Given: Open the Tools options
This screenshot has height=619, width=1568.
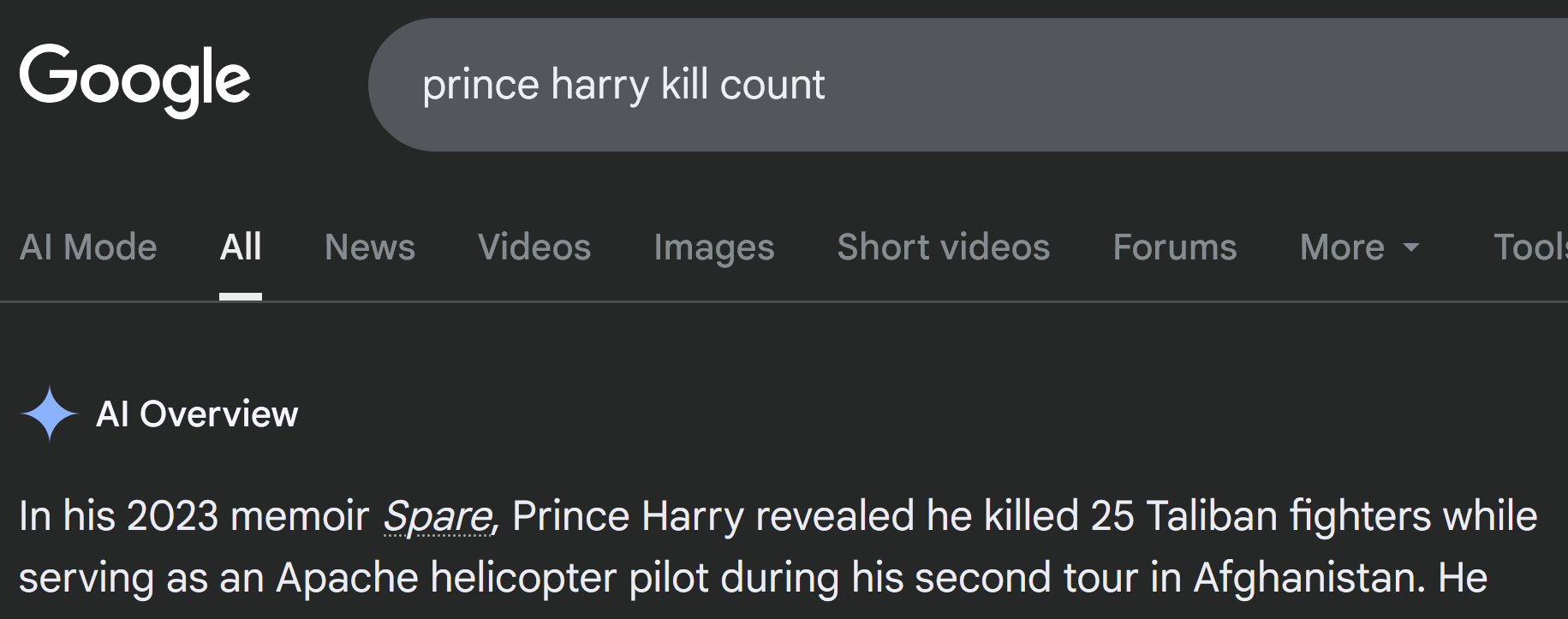Looking at the screenshot, I should [x=1529, y=247].
